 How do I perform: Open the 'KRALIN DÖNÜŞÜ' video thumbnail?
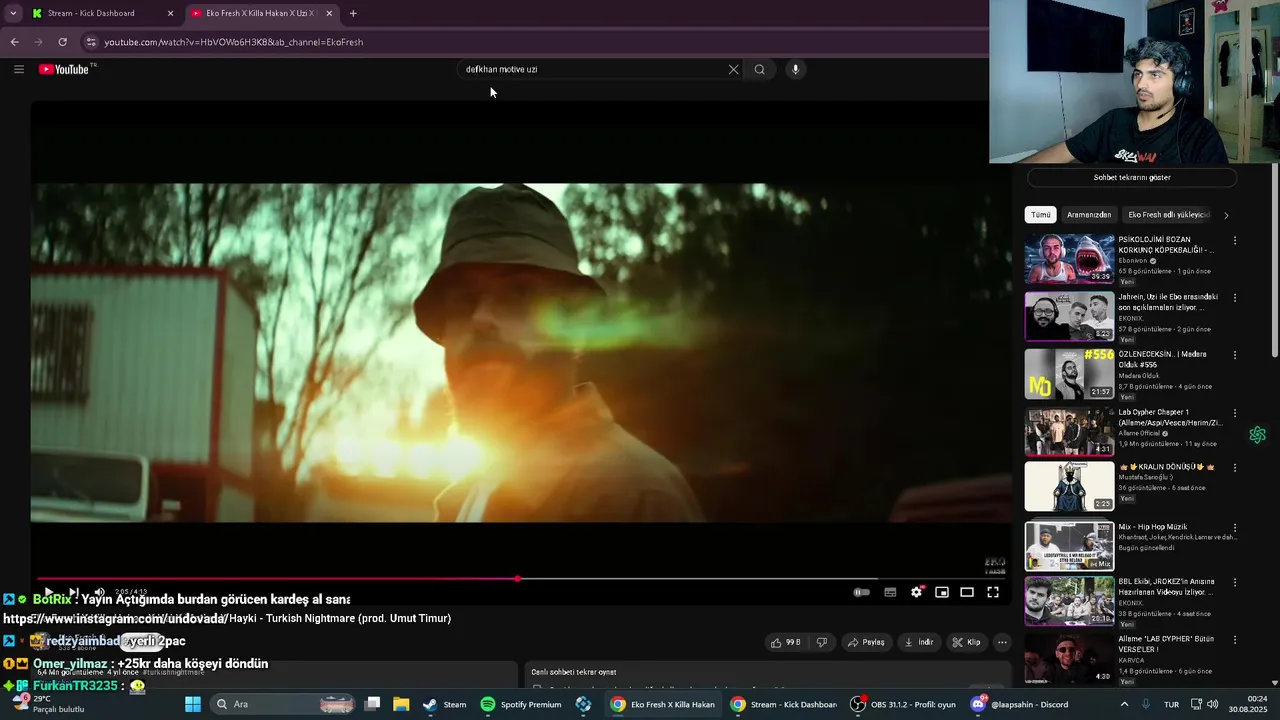1069,486
